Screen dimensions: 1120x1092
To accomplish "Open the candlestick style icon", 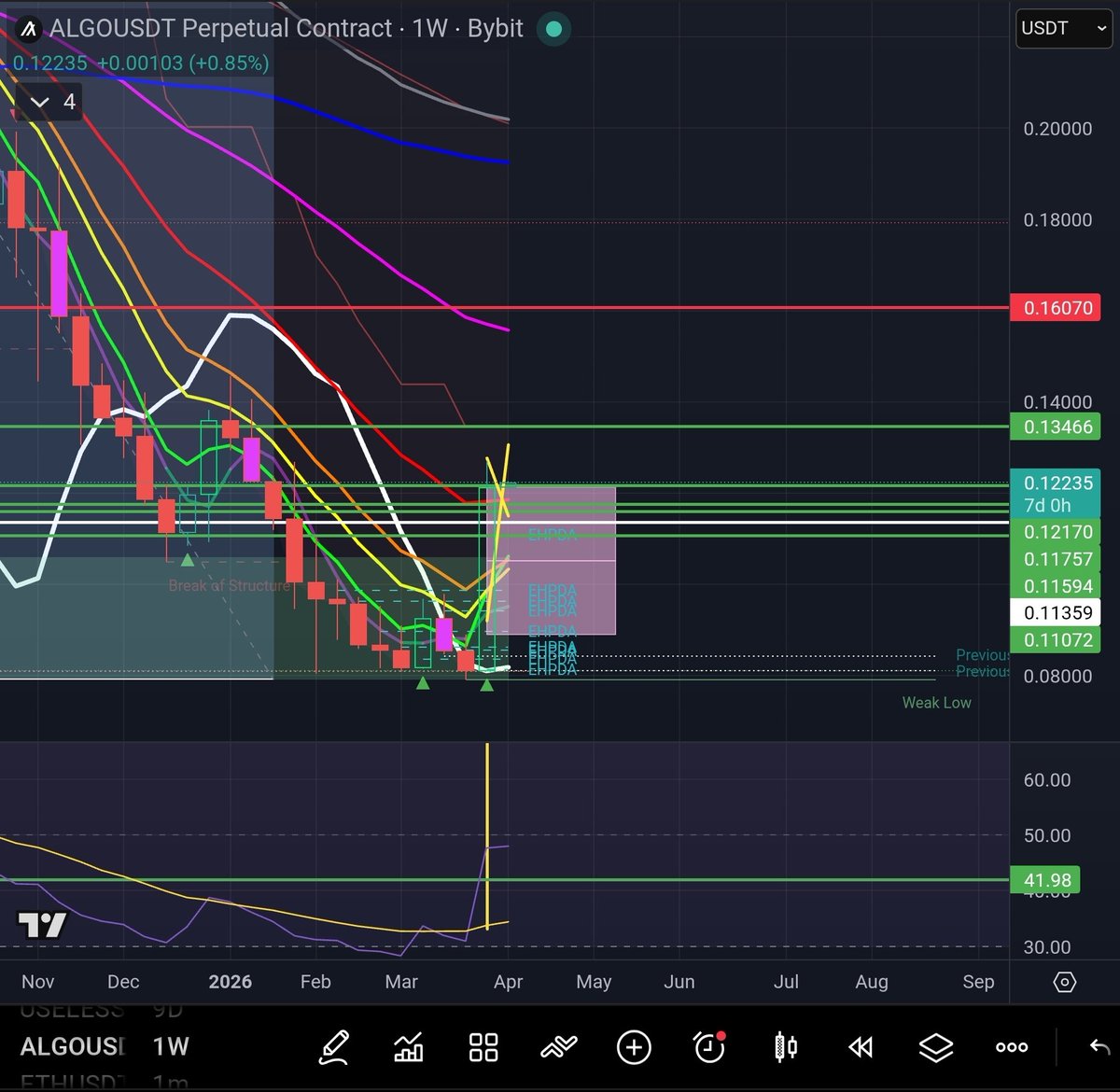I will pyautogui.click(x=786, y=1047).
